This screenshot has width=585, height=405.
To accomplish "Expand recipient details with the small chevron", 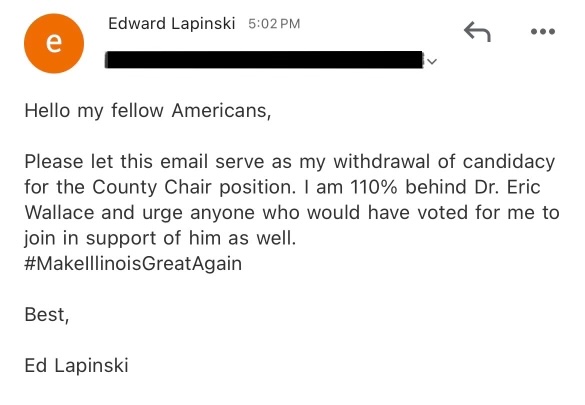I will [x=432, y=61].
